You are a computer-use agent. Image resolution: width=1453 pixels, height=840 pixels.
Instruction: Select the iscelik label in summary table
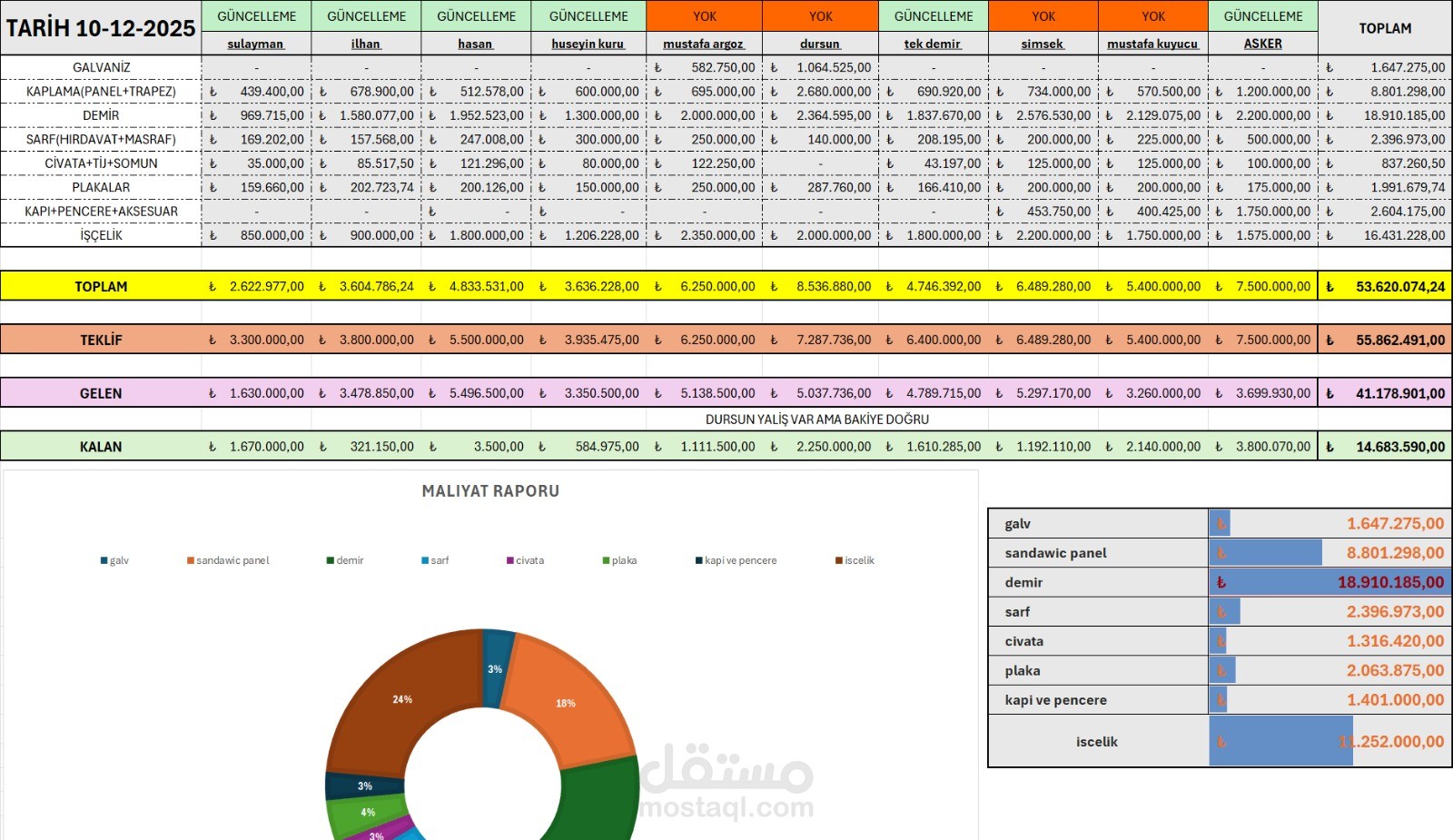point(1097,742)
